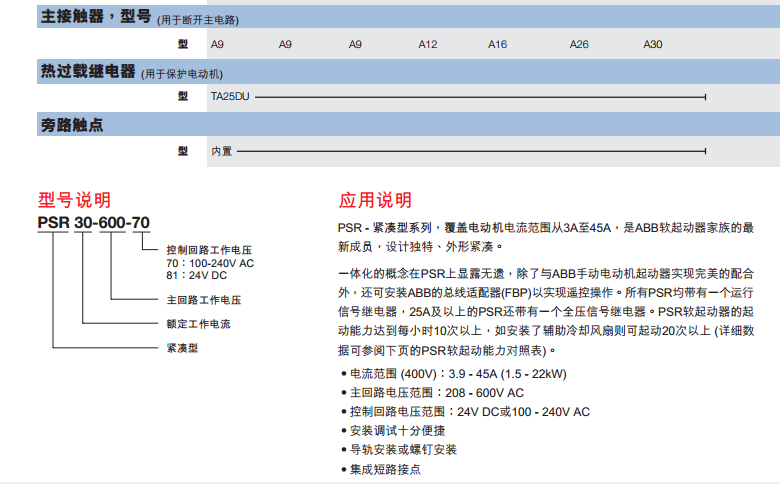Image resolution: width=780 pixels, height=484 pixels.
Task: Click the line '新成员，设计独特、外形紧凑。'
Action: 421,247
